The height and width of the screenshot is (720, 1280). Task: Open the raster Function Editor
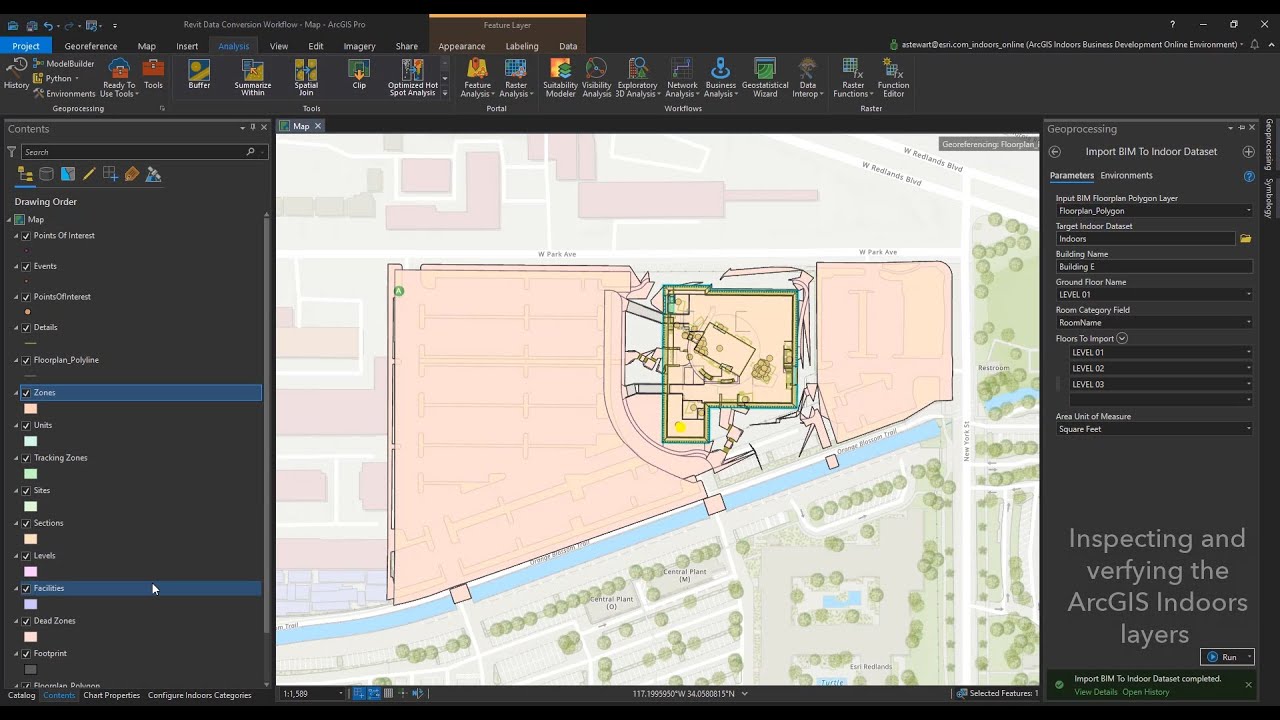pos(893,77)
